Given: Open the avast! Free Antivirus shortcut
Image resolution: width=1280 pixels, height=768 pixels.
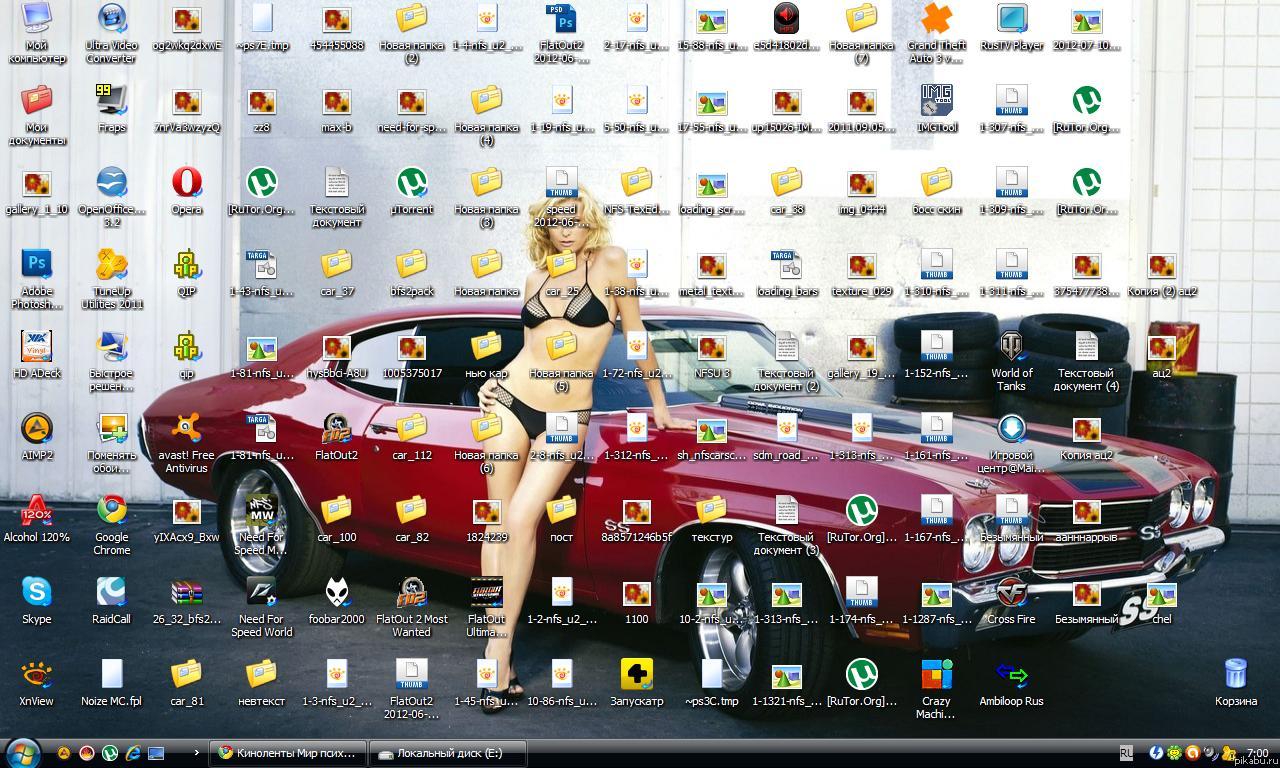Looking at the screenshot, I should [187, 442].
